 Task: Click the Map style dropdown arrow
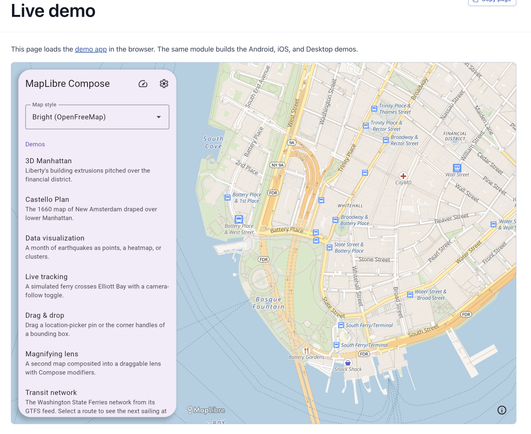click(158, 117)
